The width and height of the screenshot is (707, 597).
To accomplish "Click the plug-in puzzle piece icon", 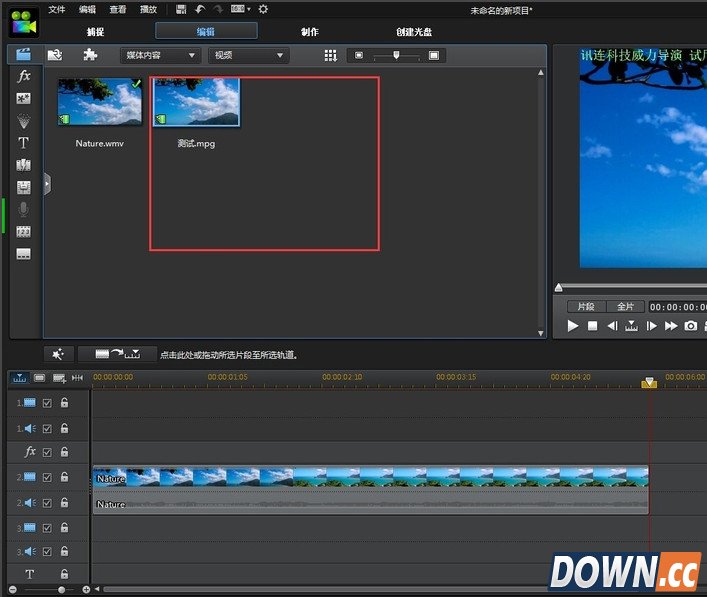I will click(x=90, y=55).
